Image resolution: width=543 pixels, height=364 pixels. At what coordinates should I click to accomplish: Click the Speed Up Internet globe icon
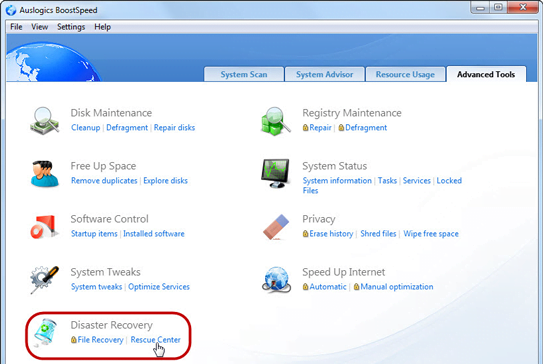[x=276, y=279]
